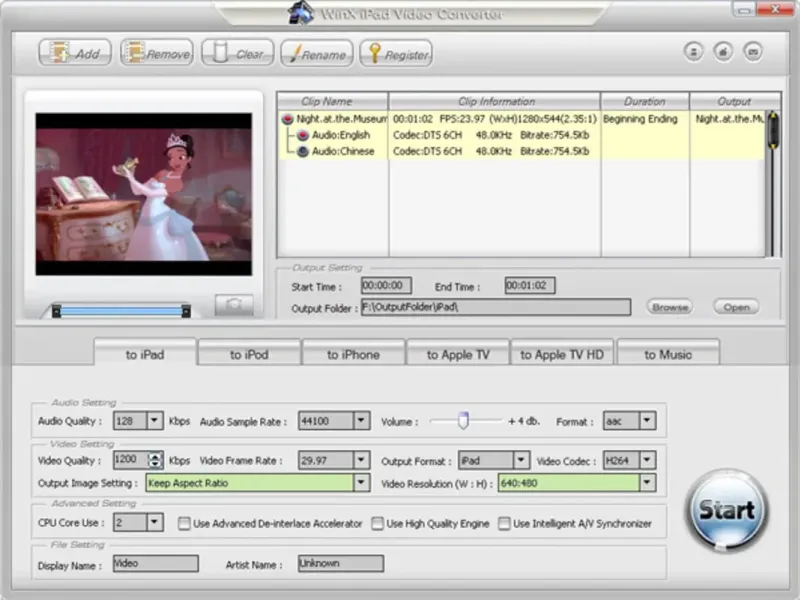Click the Rename button
The image size is (800, 600).
click(317, 53)
